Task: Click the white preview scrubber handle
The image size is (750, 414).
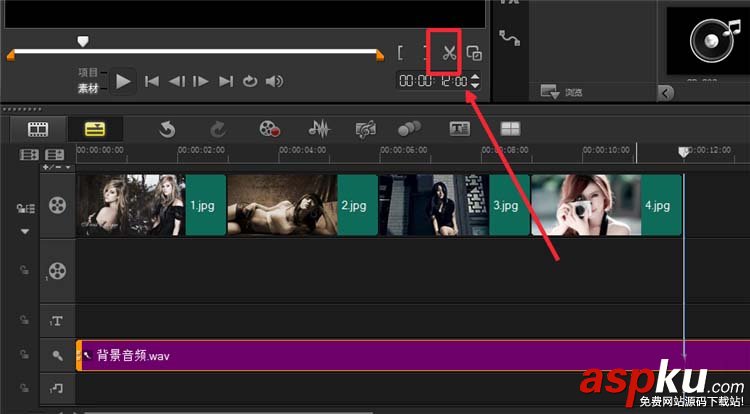Action: coord(83,42)
